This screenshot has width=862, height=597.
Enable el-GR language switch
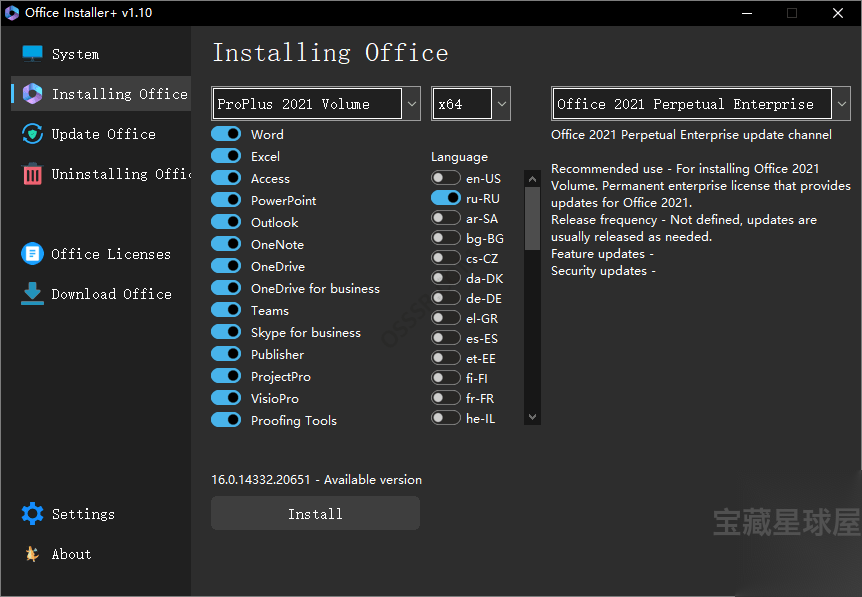tap(446, 317)
